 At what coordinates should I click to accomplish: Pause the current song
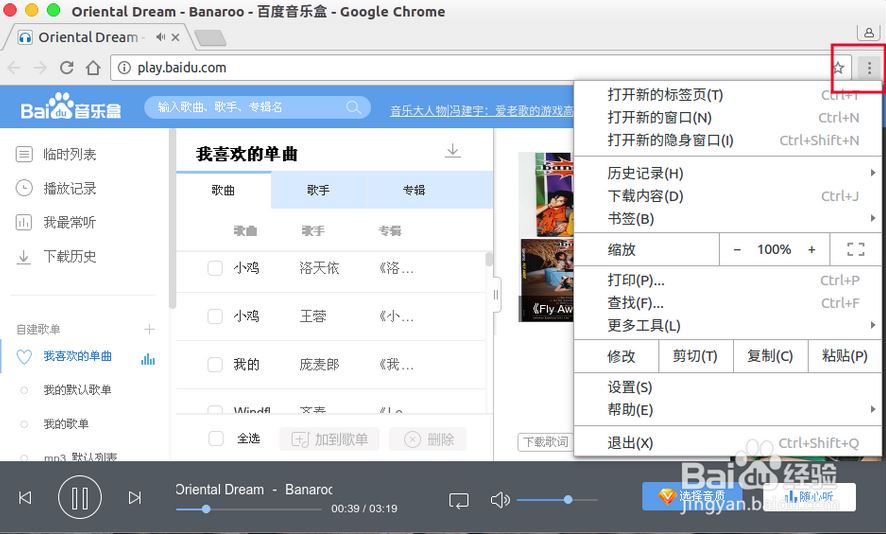(80, 497)
